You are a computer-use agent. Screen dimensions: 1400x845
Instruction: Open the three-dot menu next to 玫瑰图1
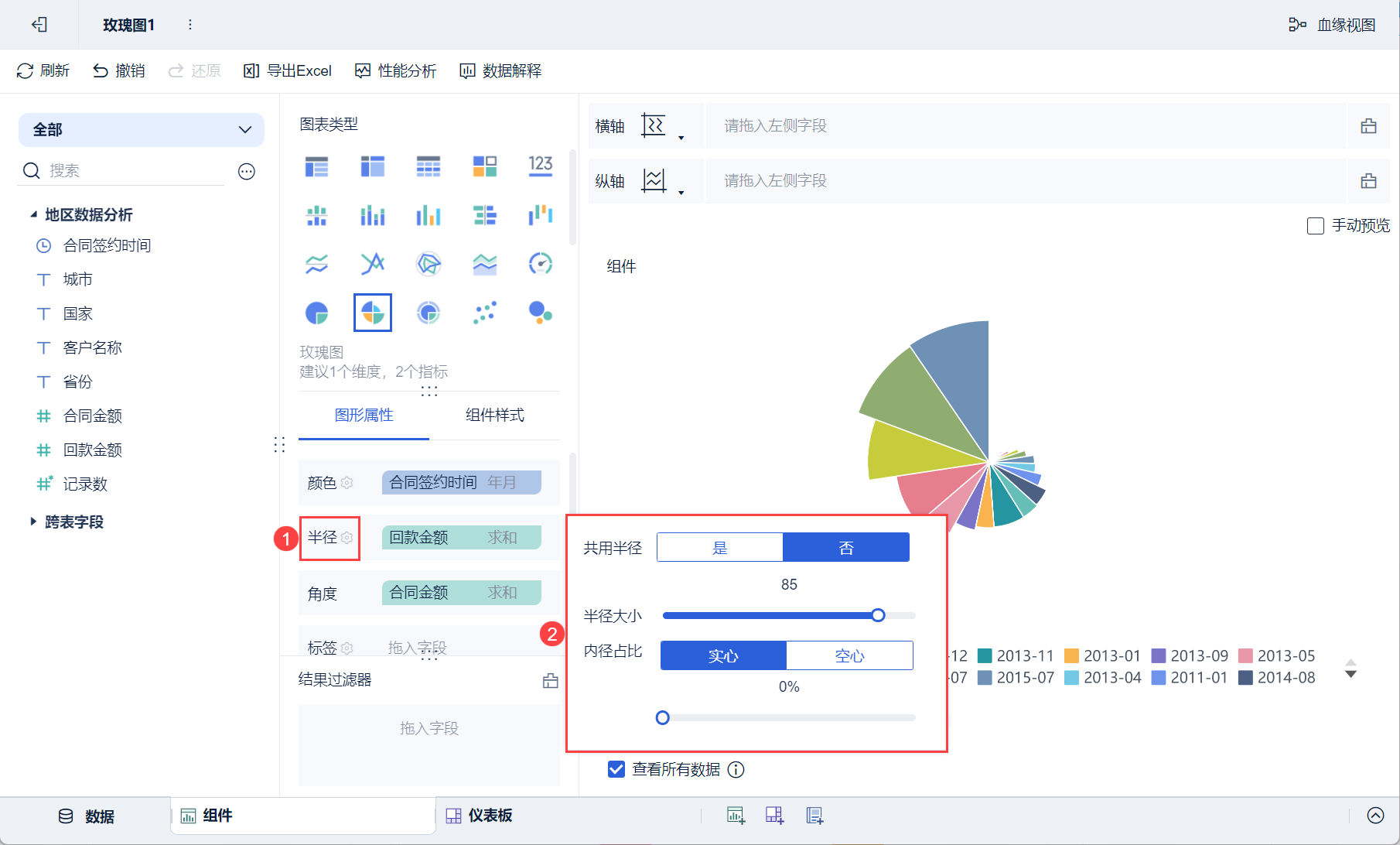pyautogui.click(x=190, y=25)
